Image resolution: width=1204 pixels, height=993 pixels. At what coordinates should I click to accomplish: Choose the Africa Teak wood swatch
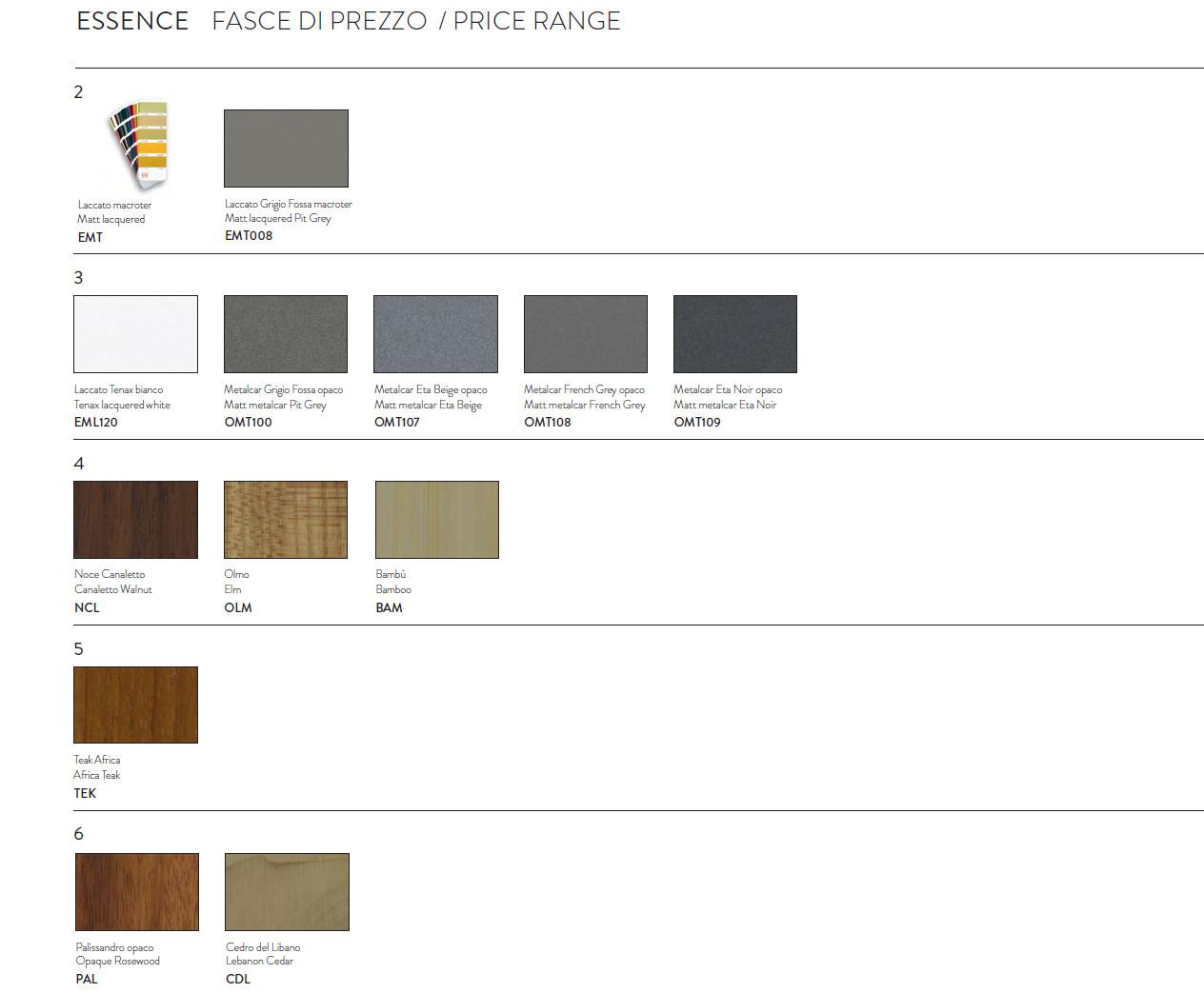pyautogui.click(x=136, y=705)
